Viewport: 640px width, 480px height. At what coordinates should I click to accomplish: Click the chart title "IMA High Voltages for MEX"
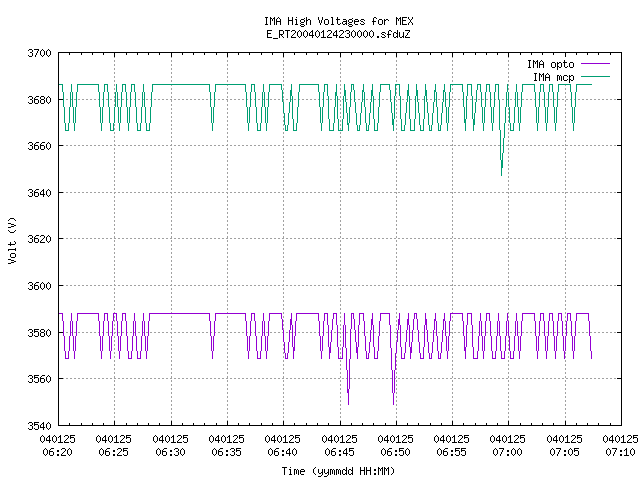coord(338,21)
